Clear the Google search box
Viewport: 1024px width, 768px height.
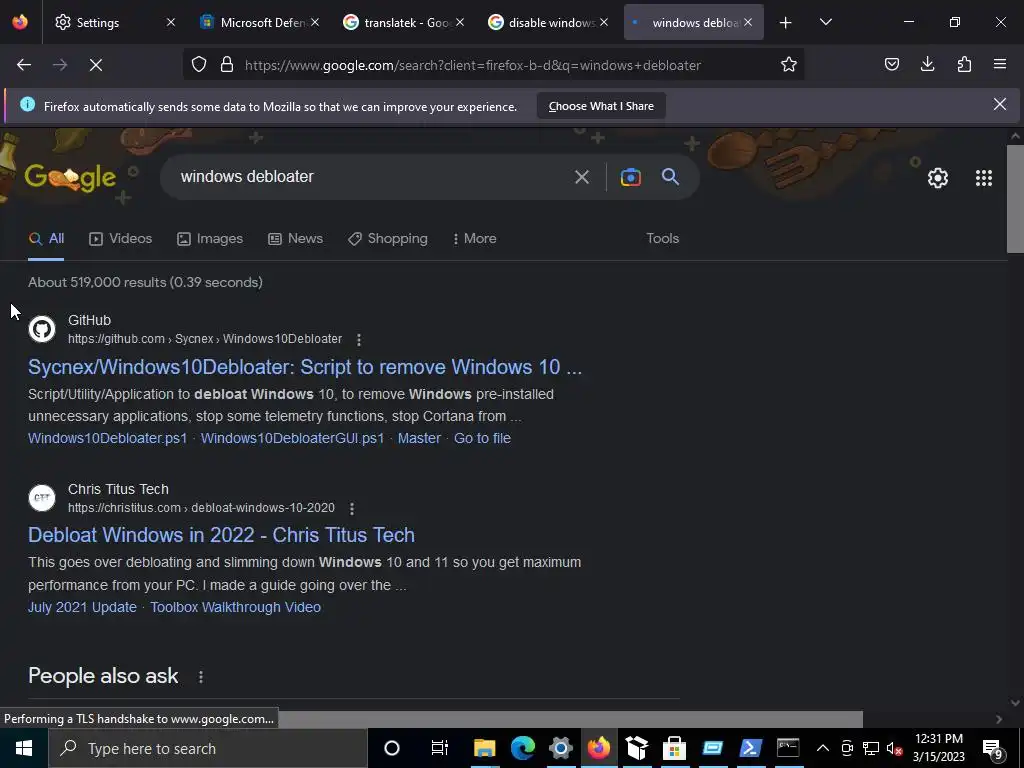pyautogui.click(x=581, y=177)
